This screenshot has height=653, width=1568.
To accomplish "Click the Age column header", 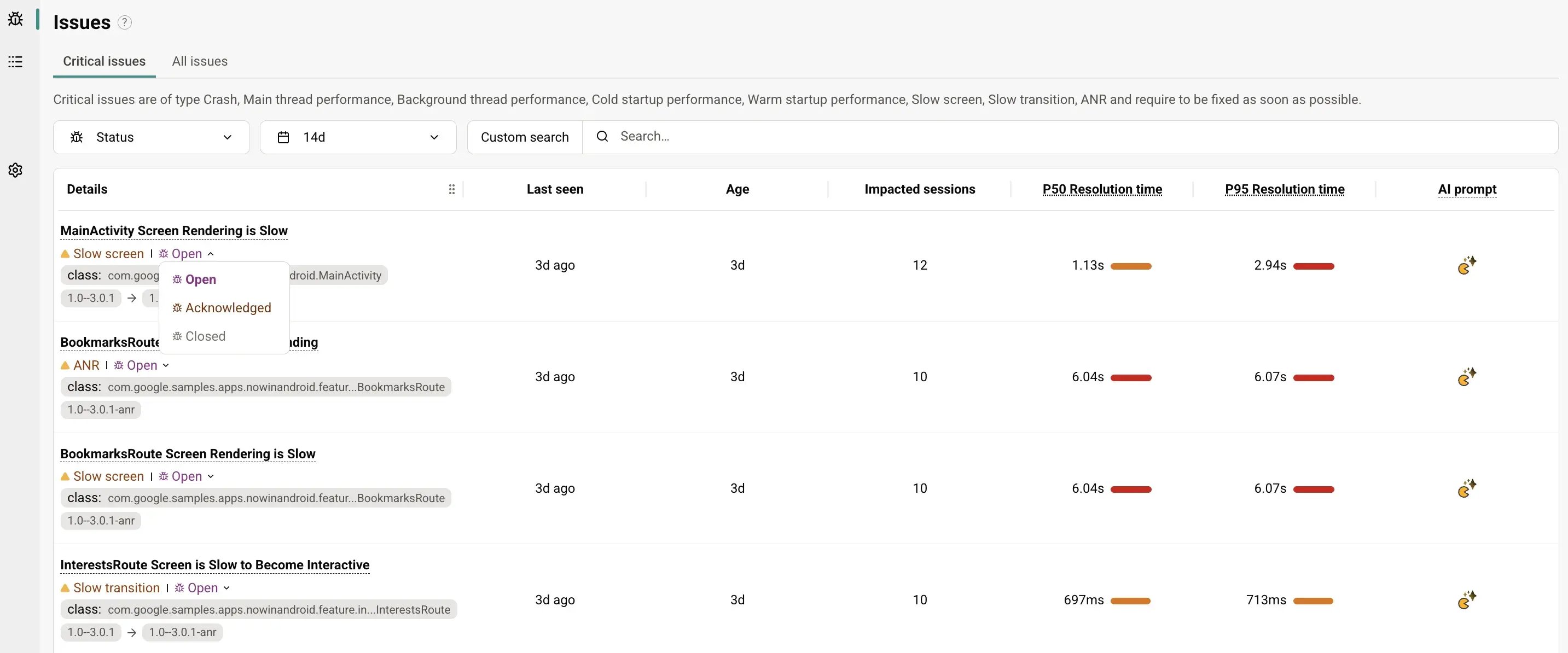I will [737, 189].
